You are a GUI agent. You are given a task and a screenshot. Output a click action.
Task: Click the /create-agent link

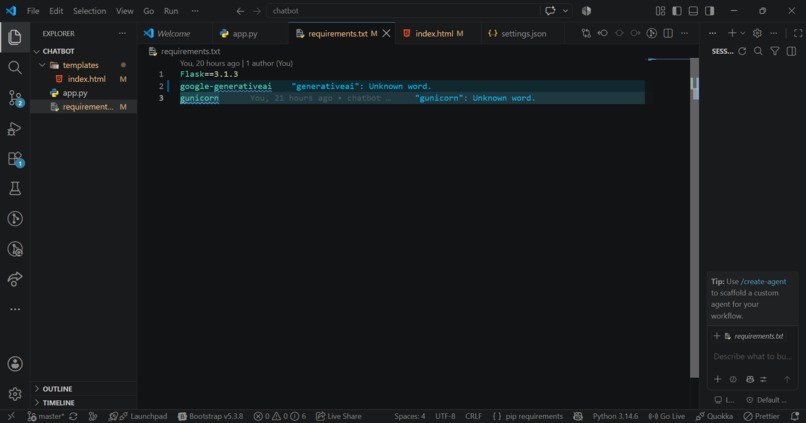point(763,282)
